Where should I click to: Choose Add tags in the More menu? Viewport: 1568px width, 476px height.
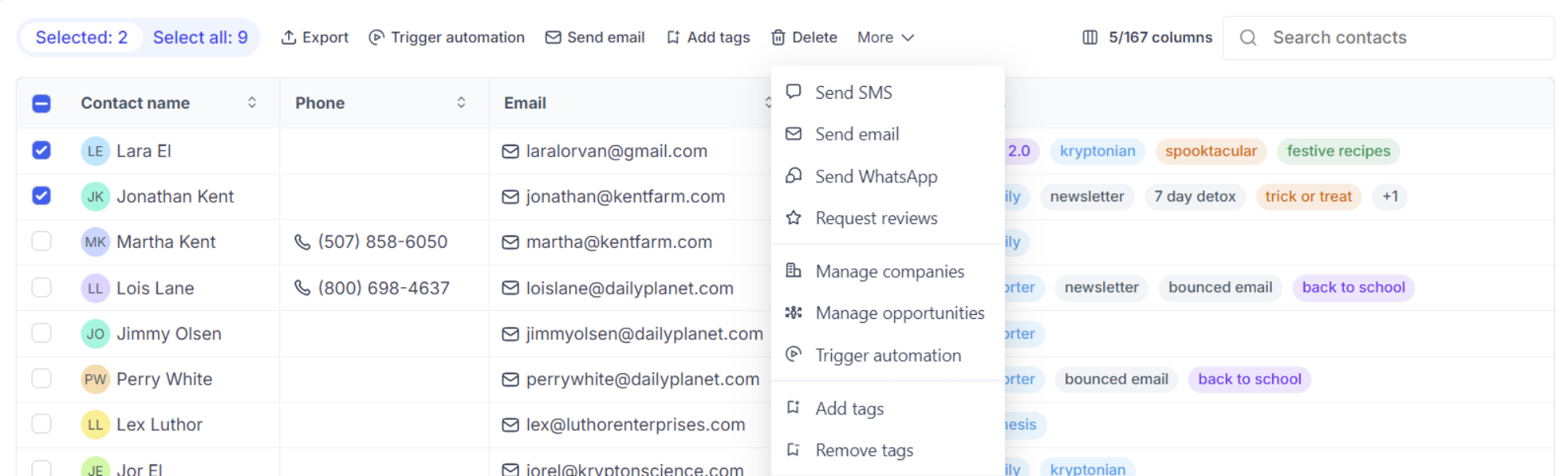pyautogui.click(x=888, y=409)
